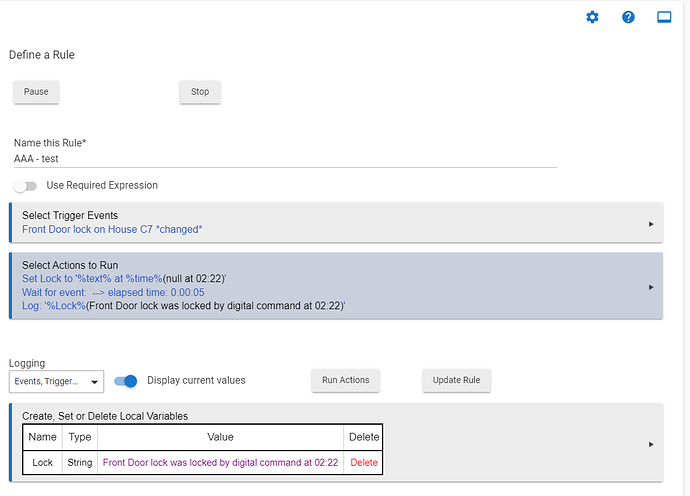The image size is (690, 496).
Task: Click the Set Lock action line
Action: [x=124, y=278]
